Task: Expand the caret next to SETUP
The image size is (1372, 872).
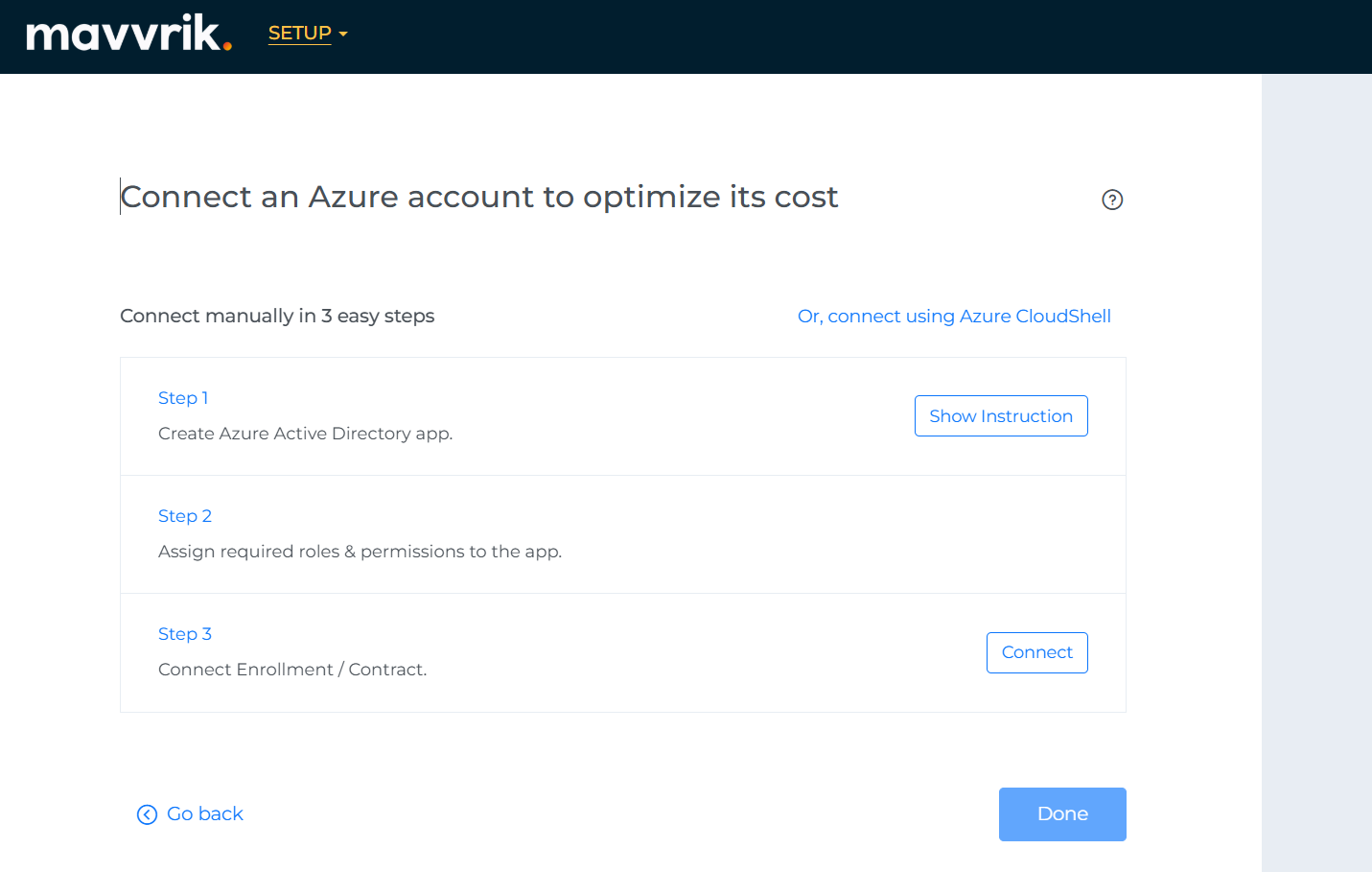Action: 343,35
